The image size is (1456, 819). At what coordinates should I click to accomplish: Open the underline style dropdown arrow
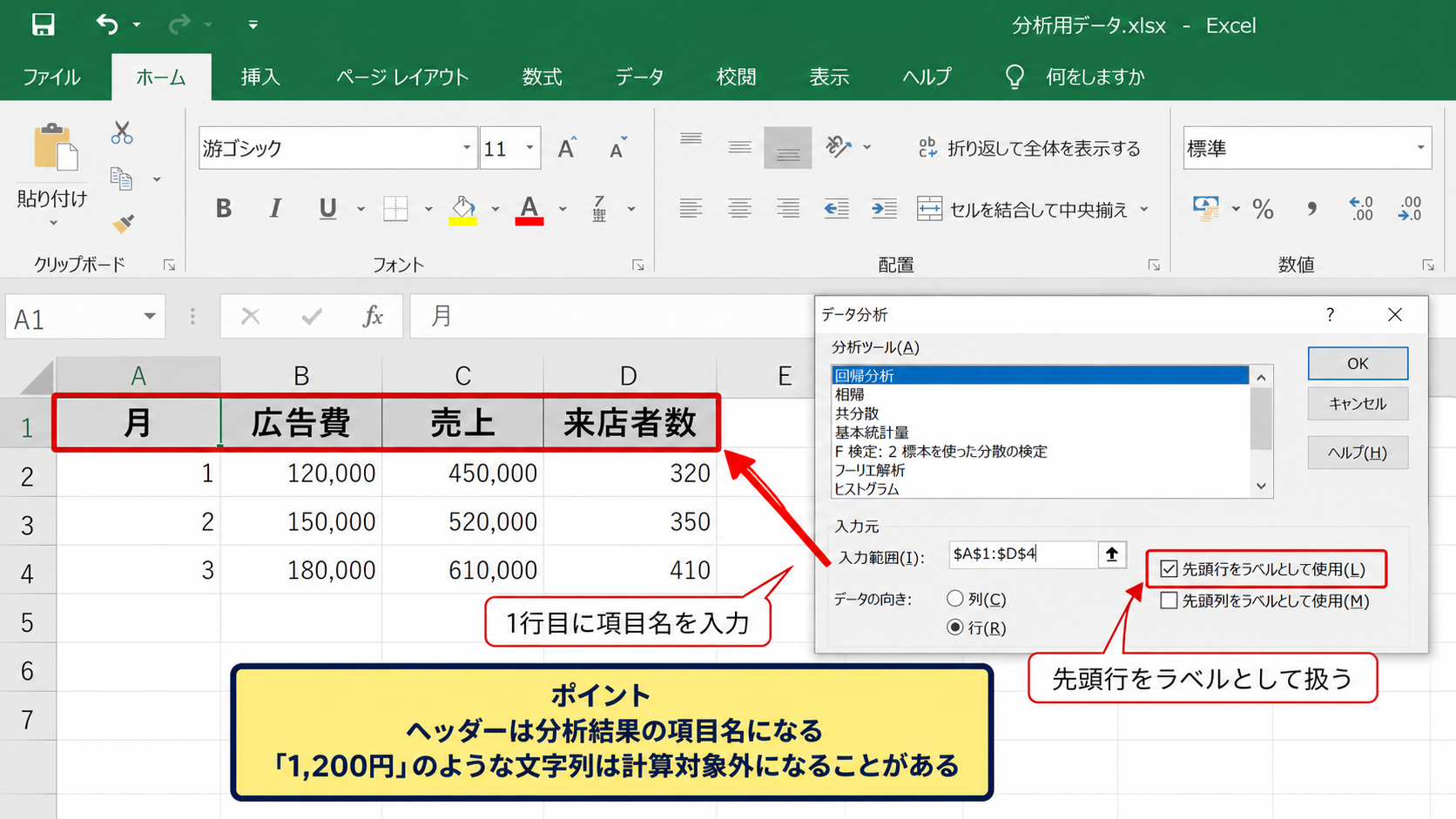coord(361,209)
